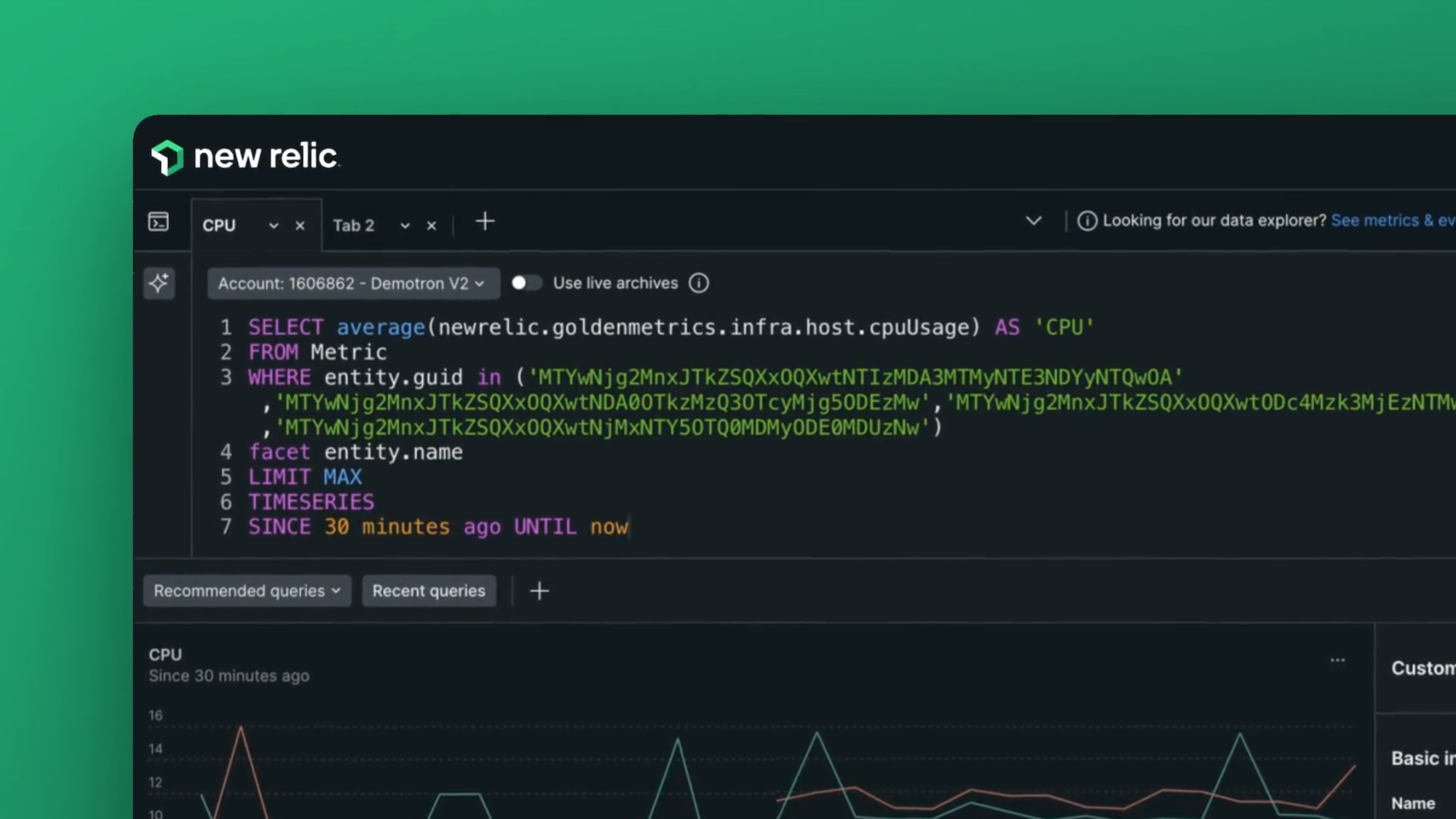Click the New Relic logo
Screen dimensions: 1456x819
pyautogui.click(x=245, y=157)
